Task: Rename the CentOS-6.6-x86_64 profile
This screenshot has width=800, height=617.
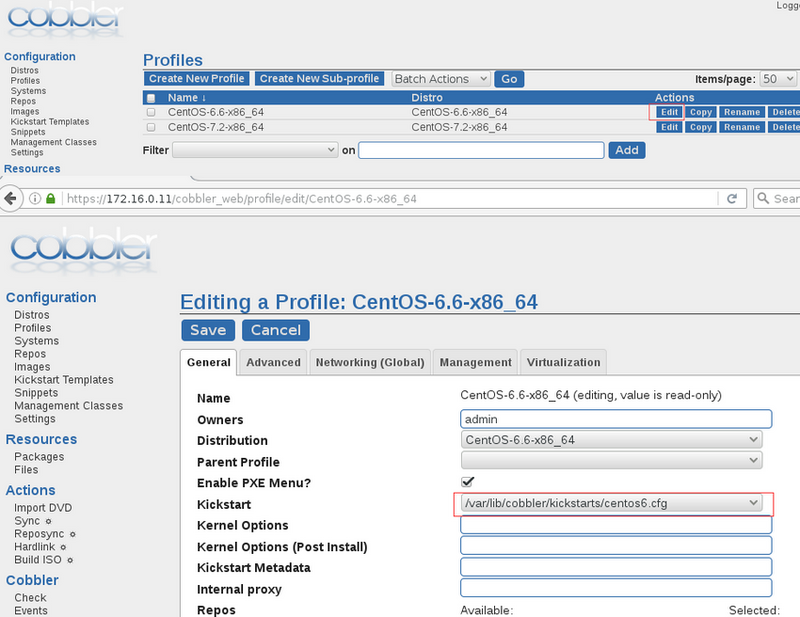Action: [x=742, y=112]
